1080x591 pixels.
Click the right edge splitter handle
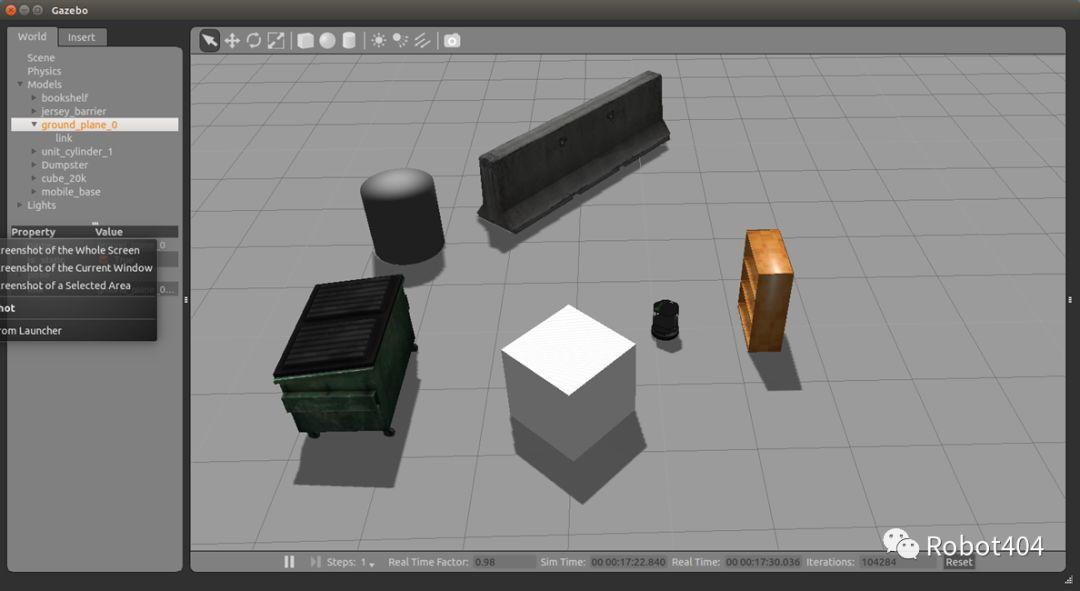(1070, 300)
